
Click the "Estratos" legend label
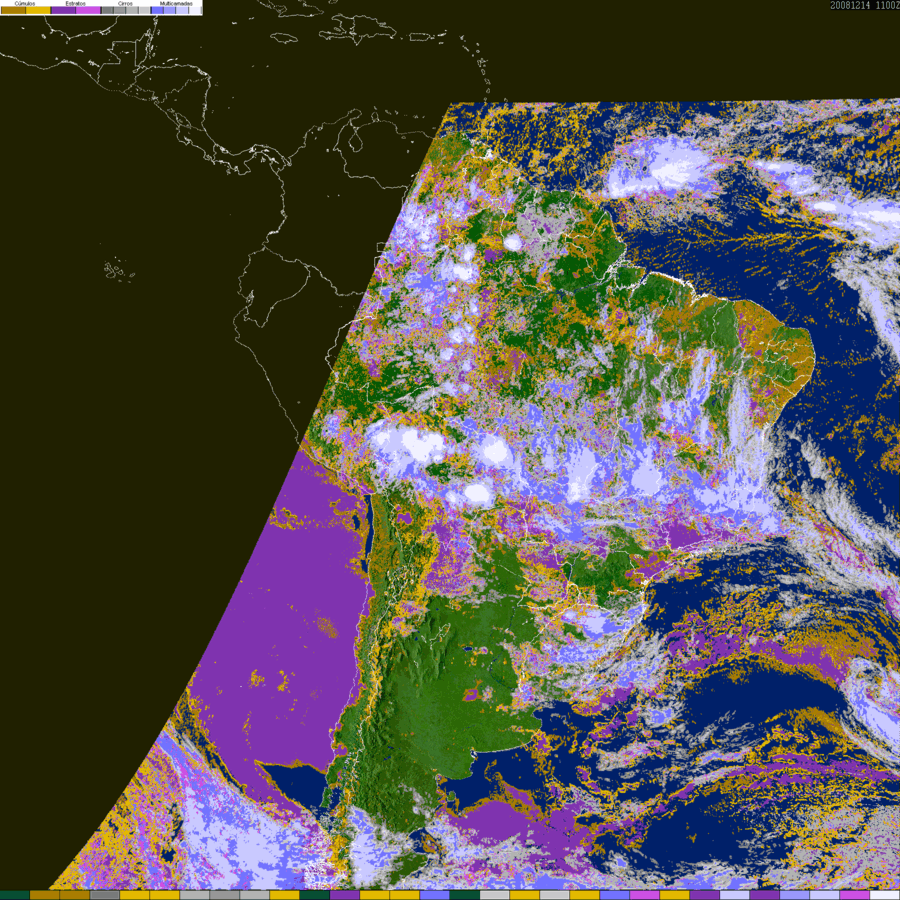(x=75, y=3)
